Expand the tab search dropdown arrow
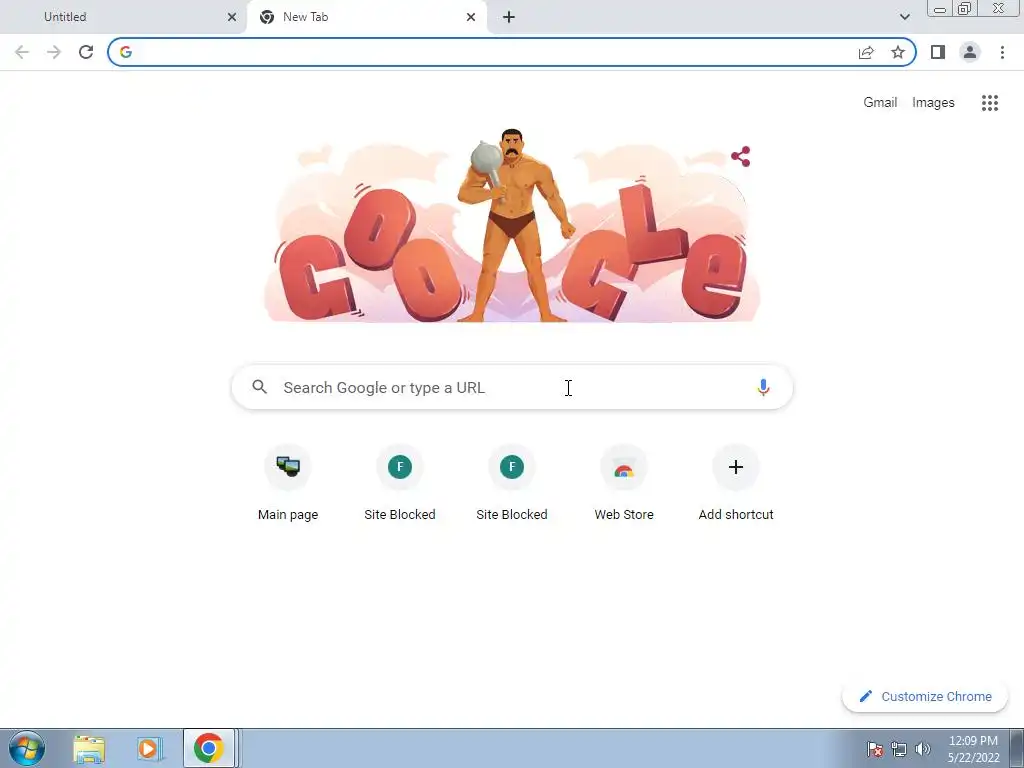 (904, 17)
